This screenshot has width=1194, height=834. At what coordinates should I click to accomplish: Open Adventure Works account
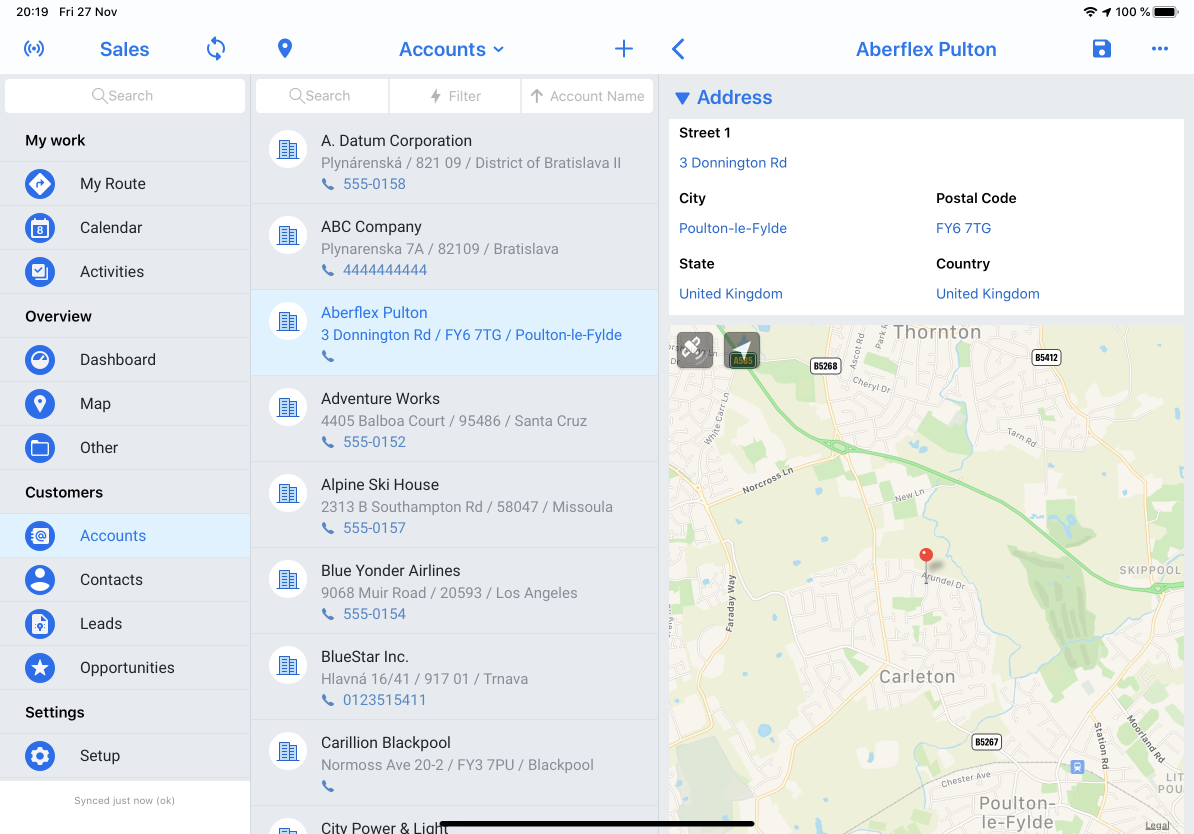[x=455, y=419]
